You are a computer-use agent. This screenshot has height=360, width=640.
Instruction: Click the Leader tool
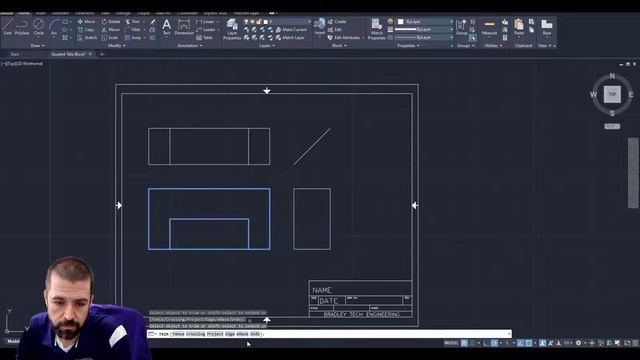(206, 29)
